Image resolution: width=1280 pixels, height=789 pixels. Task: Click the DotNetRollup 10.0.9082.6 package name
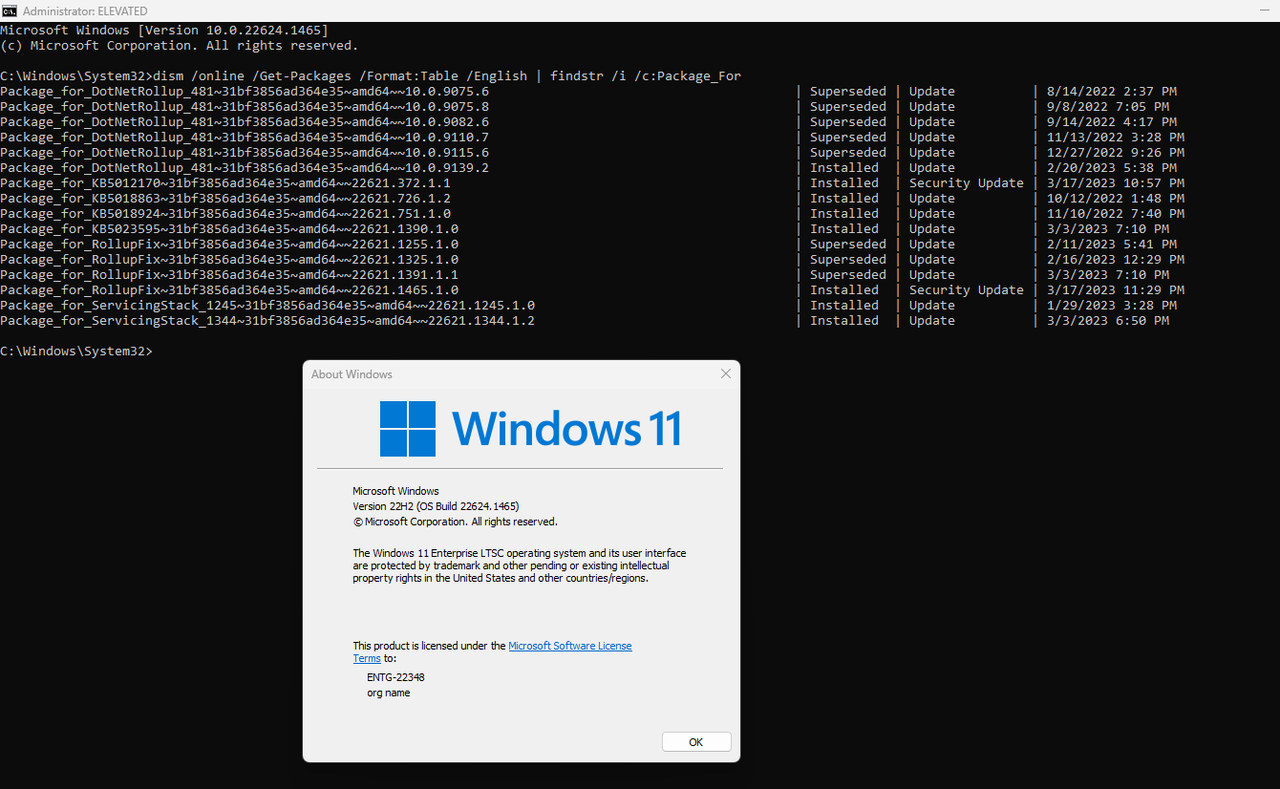point(244,122)
